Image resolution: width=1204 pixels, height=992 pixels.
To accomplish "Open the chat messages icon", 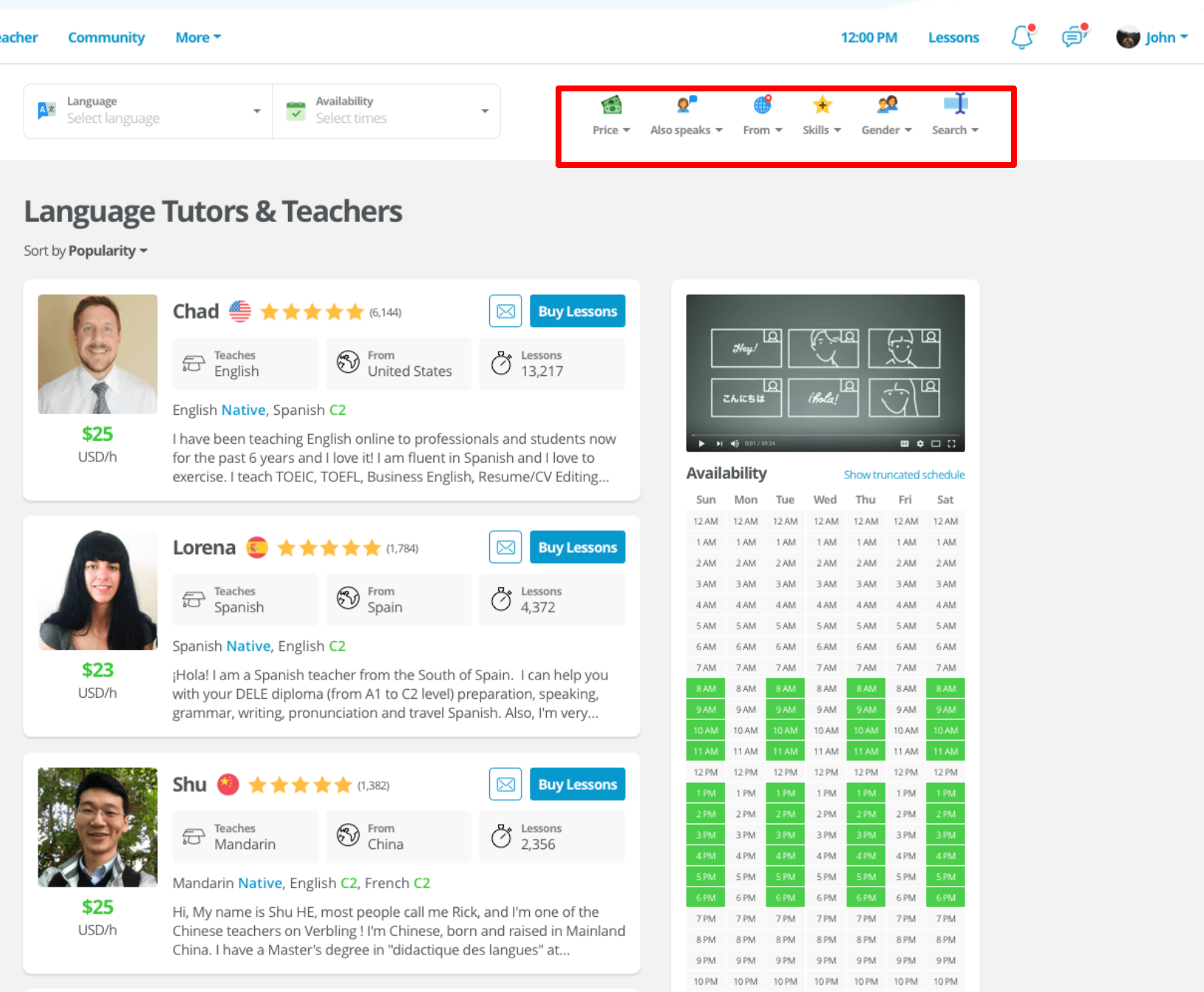I will pos(1074,37).
